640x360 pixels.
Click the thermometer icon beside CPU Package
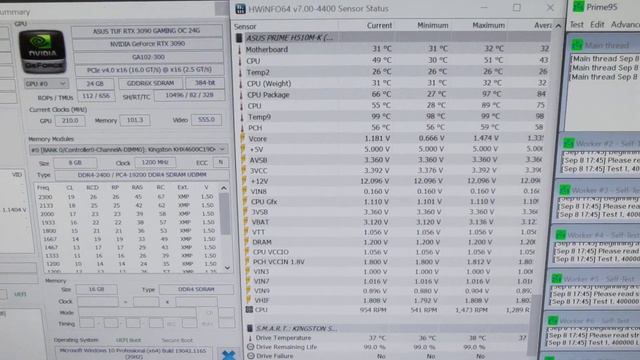(241, 95)
